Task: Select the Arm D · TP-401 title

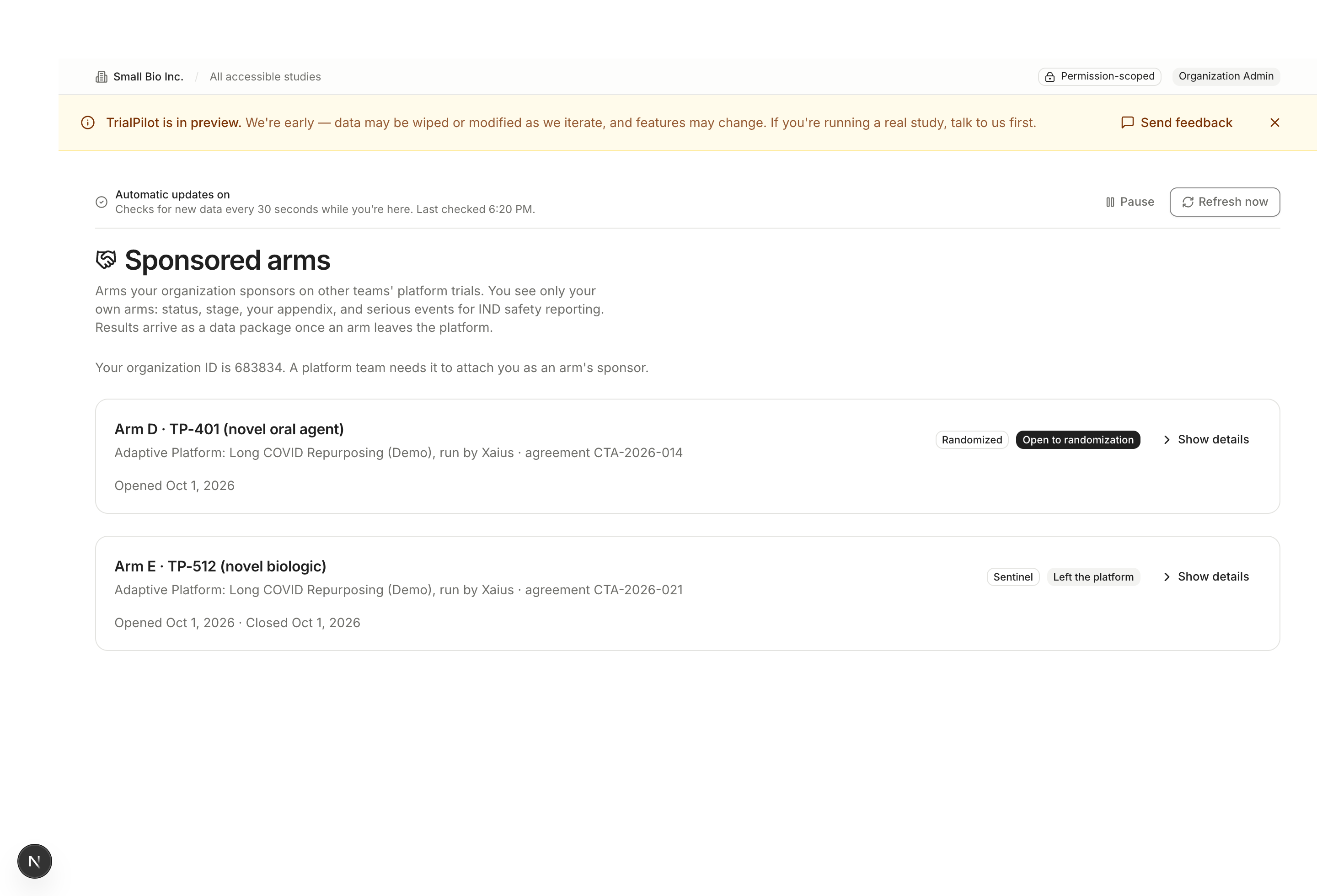Action: click(229, 429)
